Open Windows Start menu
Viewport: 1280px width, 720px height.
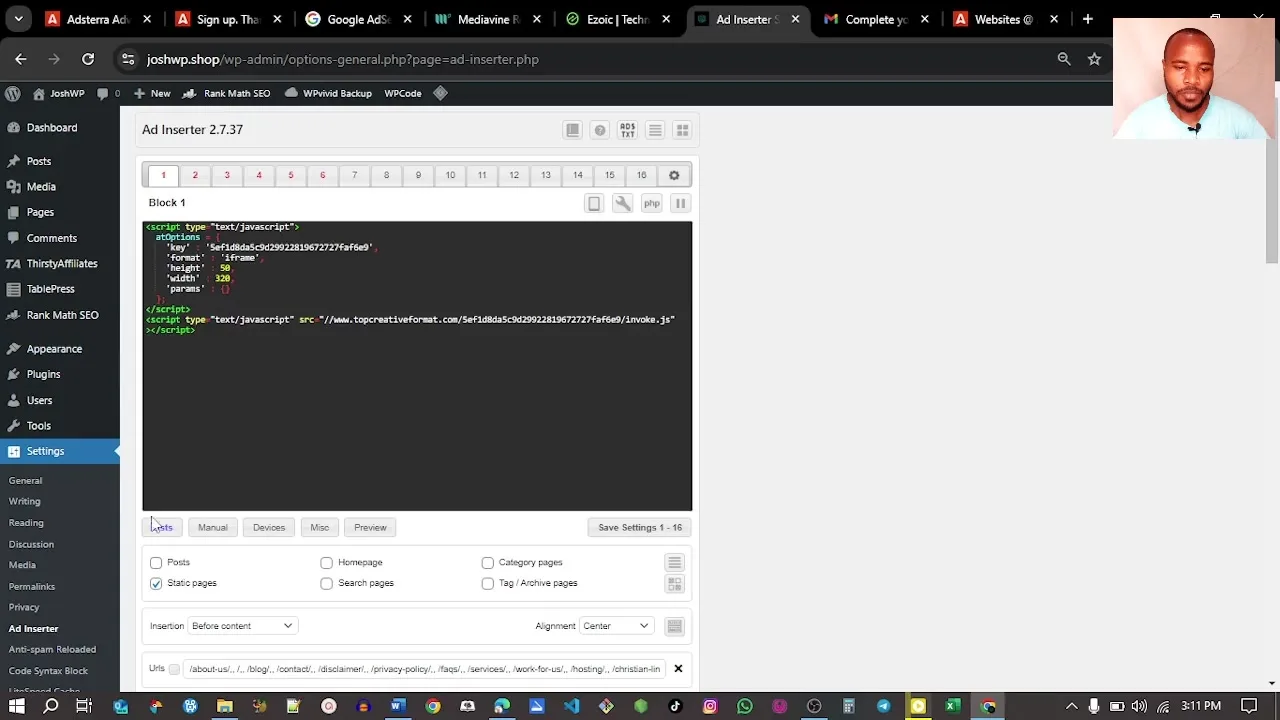17,706
